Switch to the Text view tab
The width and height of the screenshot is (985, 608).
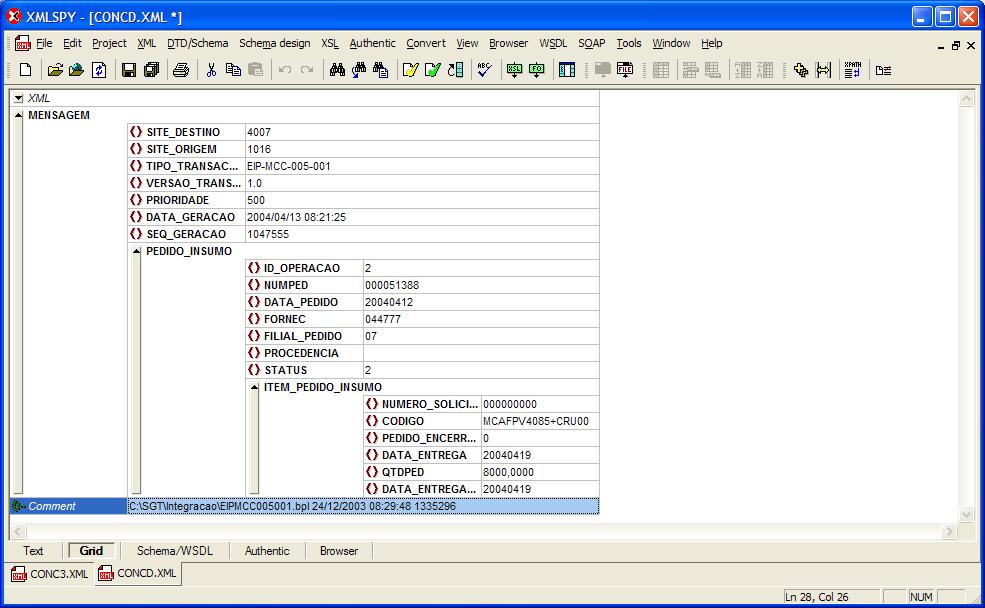(x=34, y=551)
